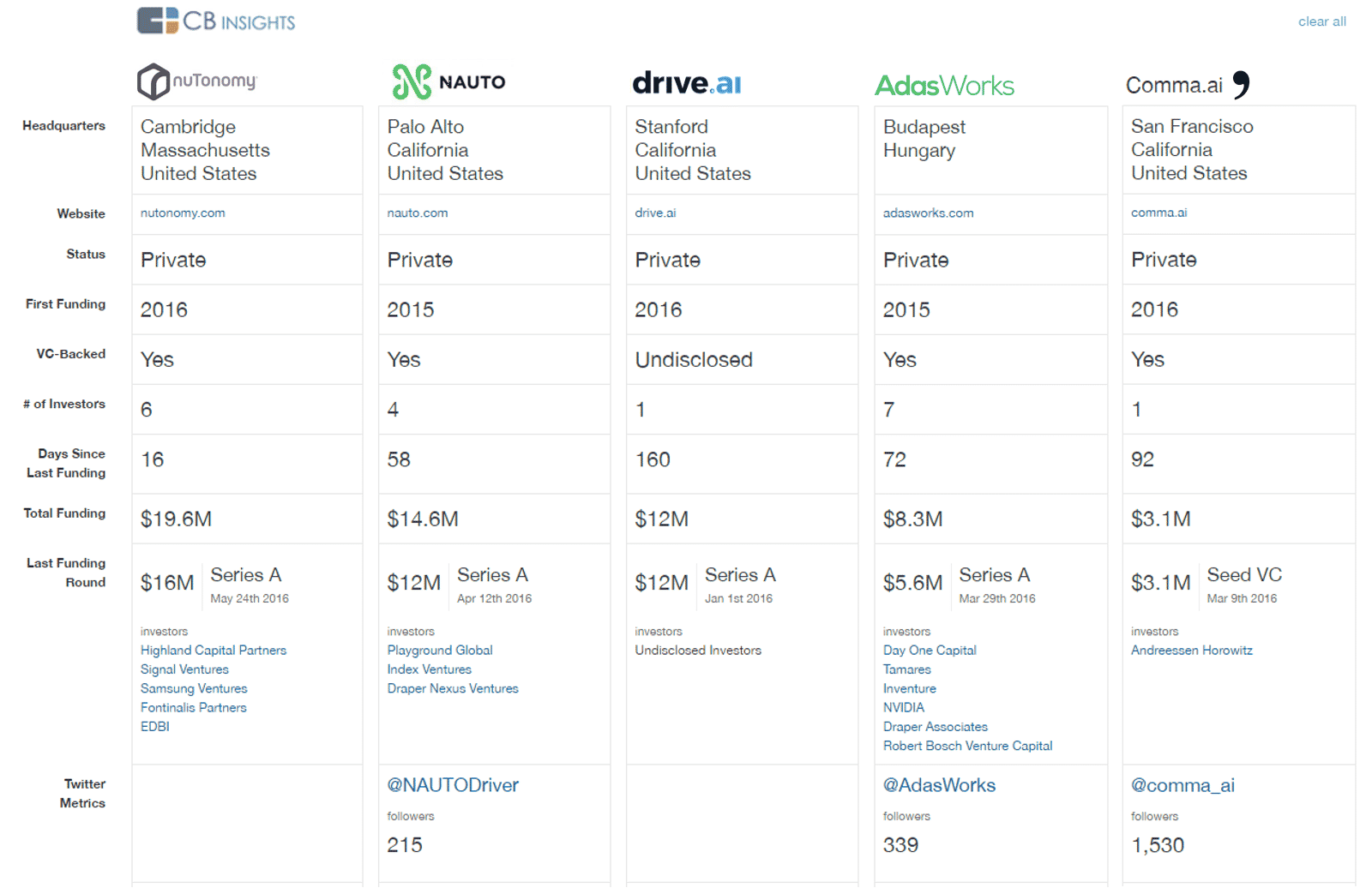Select drive.ai headquarters Stanford

click(x=671, y=126)
